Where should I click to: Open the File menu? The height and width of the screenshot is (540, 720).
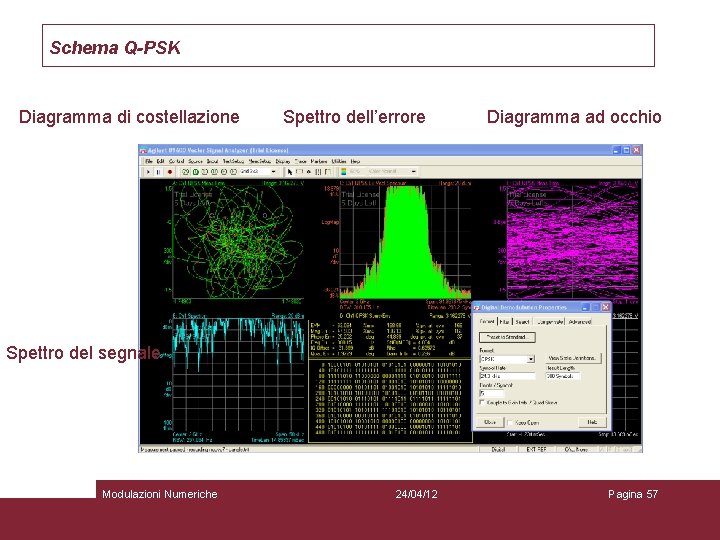click(x=149, y=161)
